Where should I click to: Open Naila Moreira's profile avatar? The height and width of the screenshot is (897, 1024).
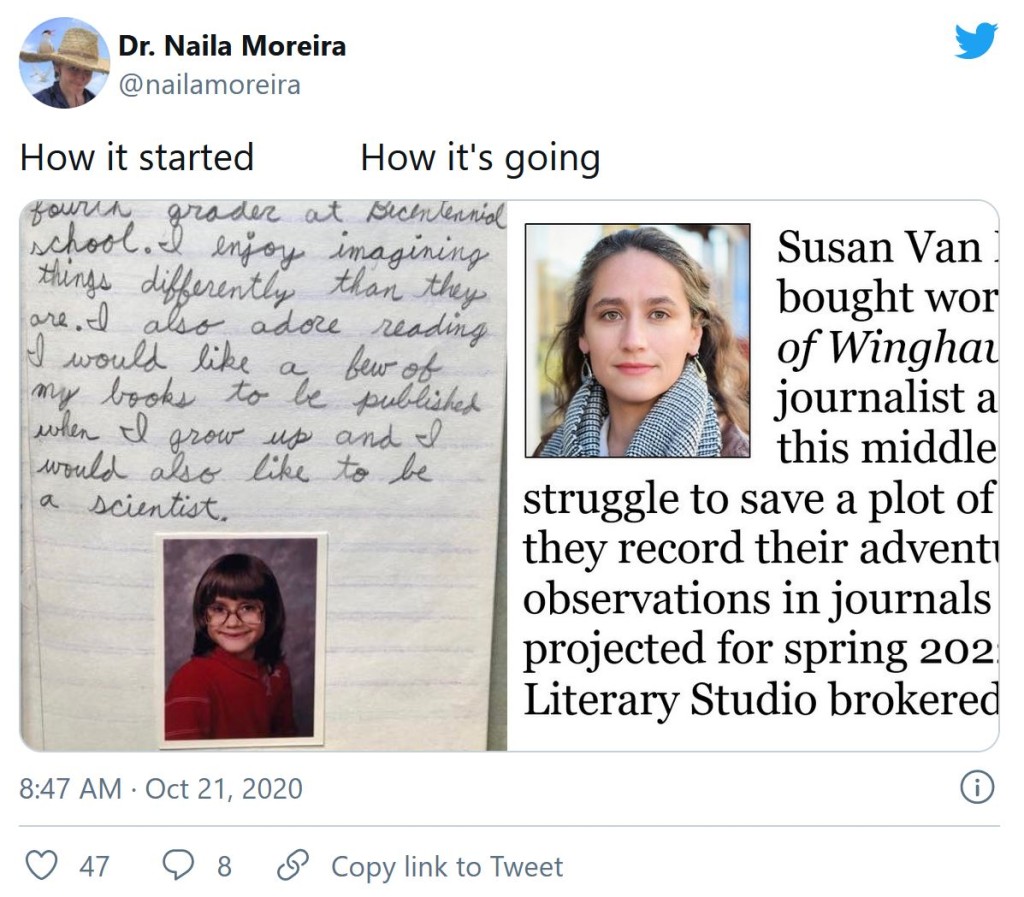[x=64, y=62]
